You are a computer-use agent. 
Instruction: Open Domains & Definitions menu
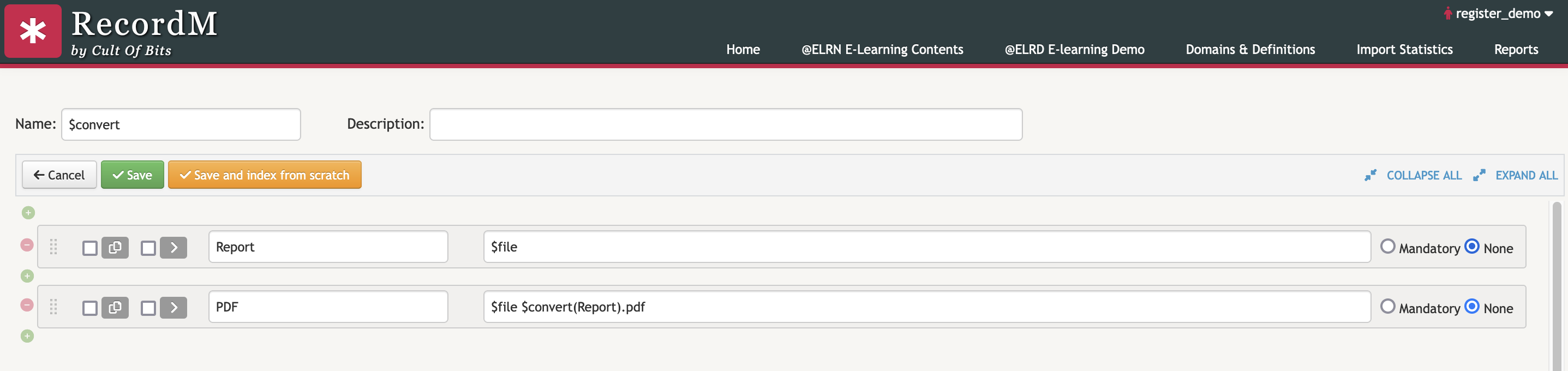1249,49
